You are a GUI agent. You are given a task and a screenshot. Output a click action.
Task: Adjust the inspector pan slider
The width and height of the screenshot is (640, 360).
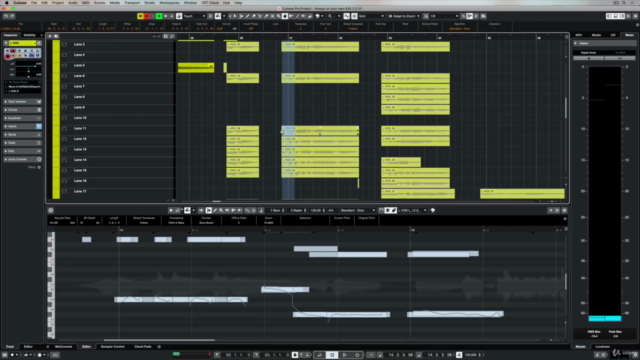(28, 70)
